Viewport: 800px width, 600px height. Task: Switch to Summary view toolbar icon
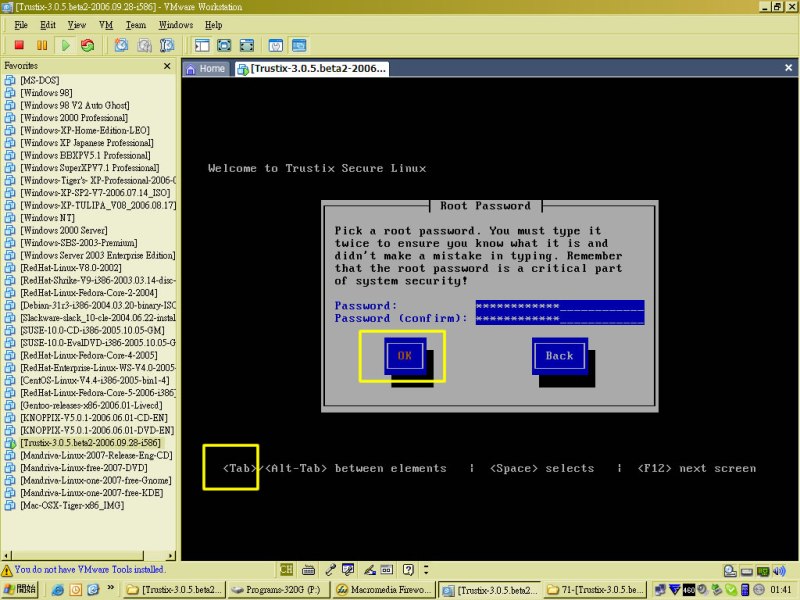[x=276, y=45]
